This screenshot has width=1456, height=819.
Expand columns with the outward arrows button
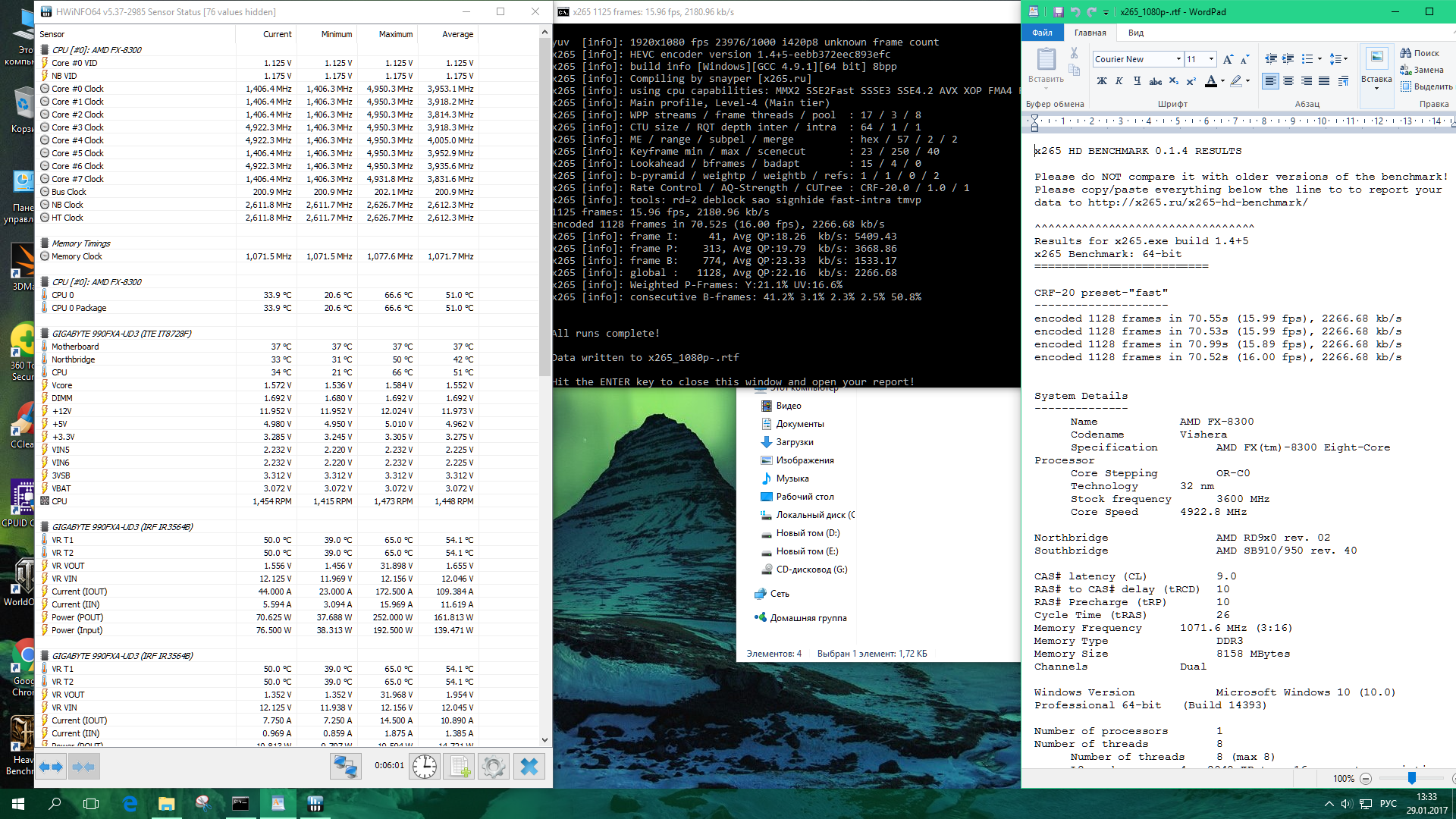[x=51, y=767]
